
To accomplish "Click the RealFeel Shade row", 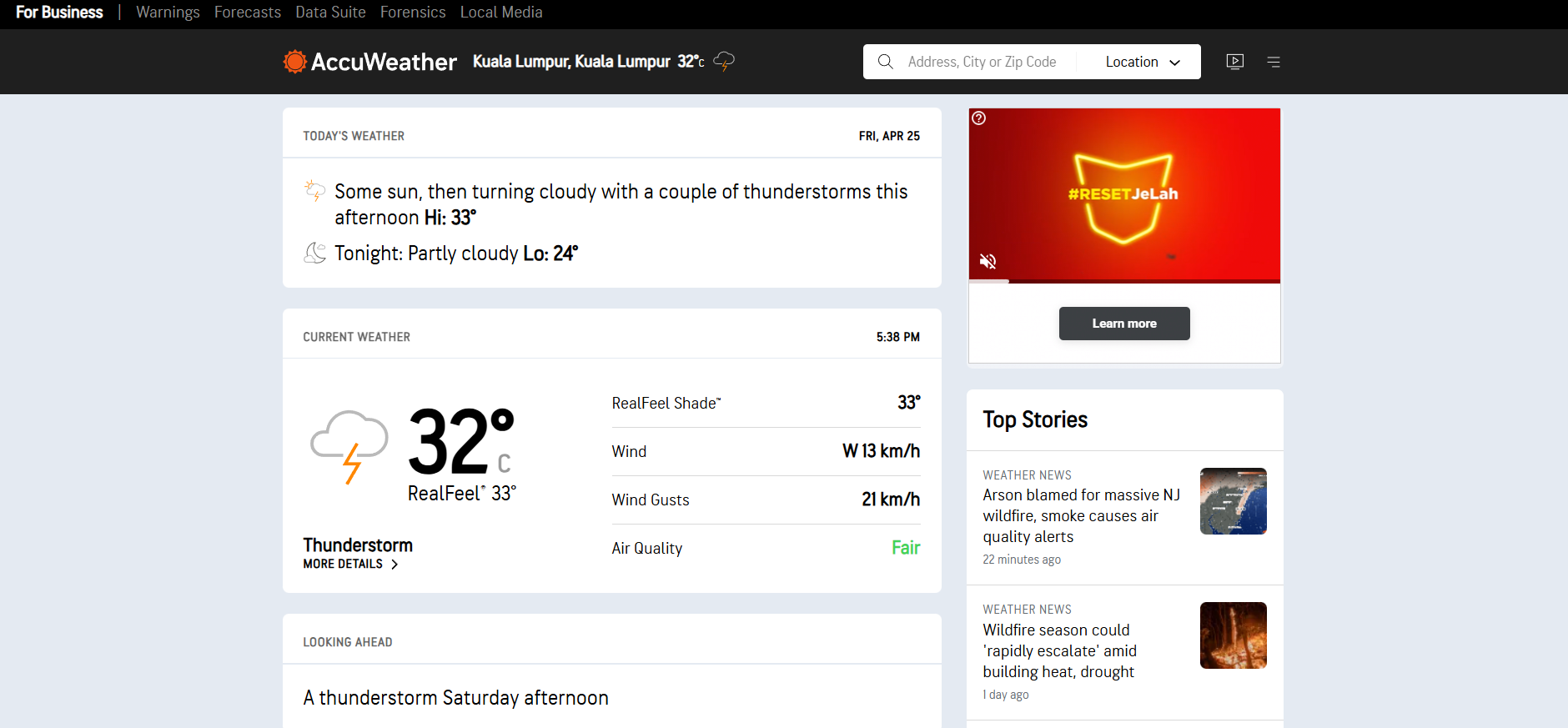I will (x=766, y=403).
